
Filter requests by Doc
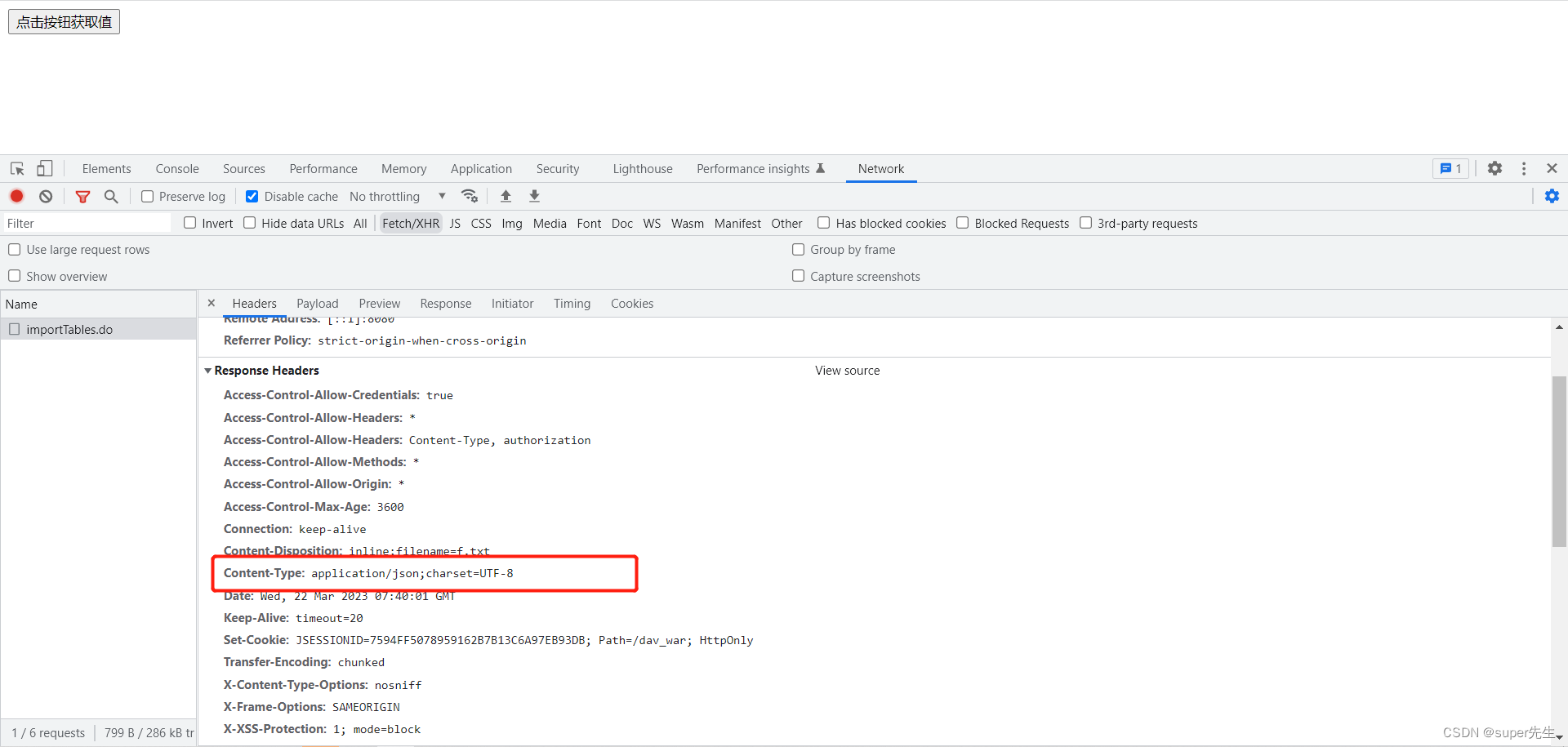[622, 223]
